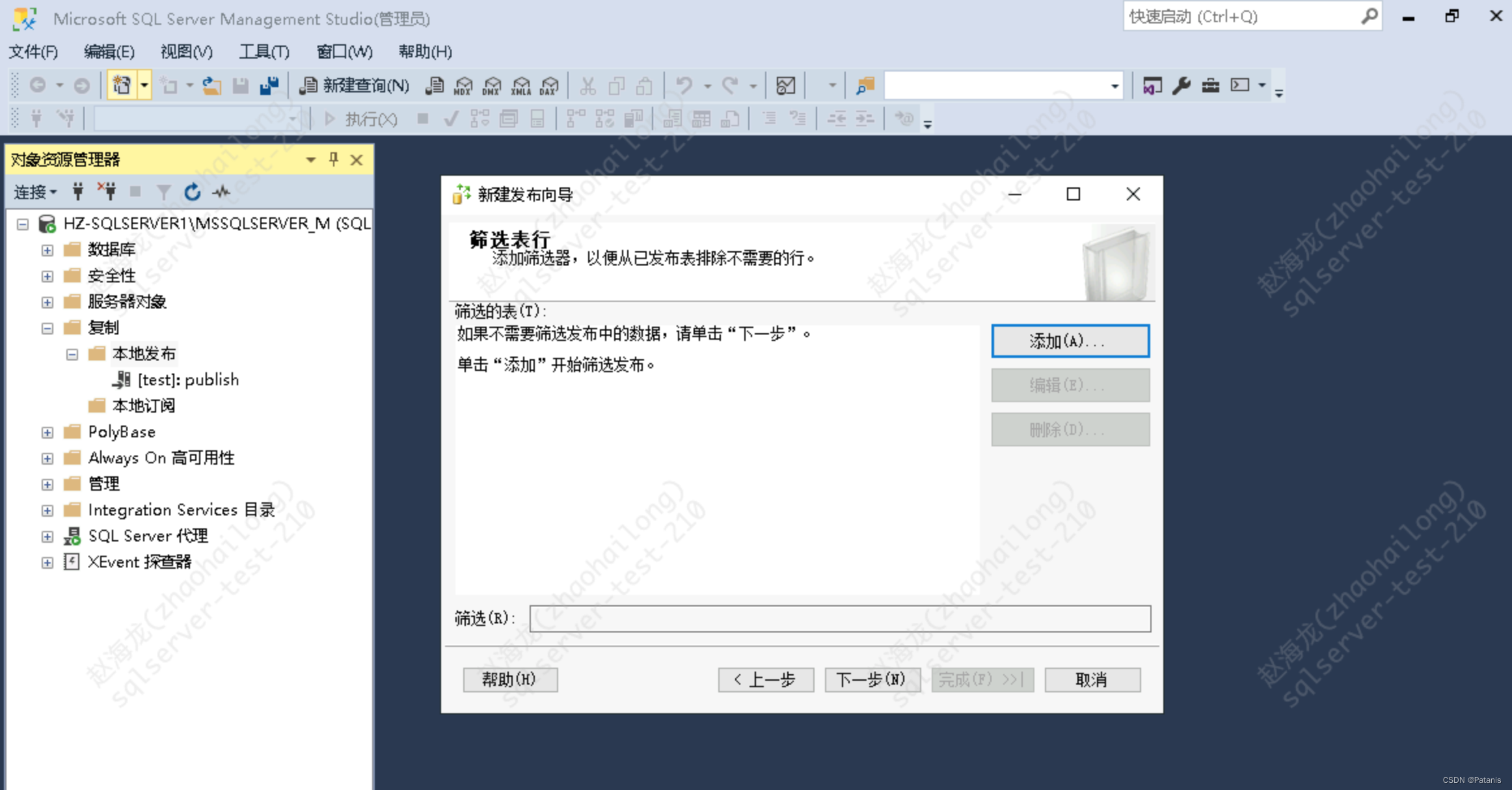Pin the Object Explorer panel
1512x790 pixels.
[334, 159]
